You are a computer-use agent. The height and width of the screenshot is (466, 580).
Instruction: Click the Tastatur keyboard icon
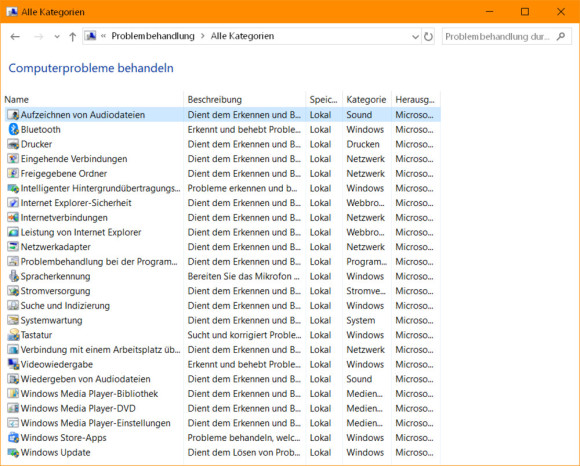(x=13, y=335)
